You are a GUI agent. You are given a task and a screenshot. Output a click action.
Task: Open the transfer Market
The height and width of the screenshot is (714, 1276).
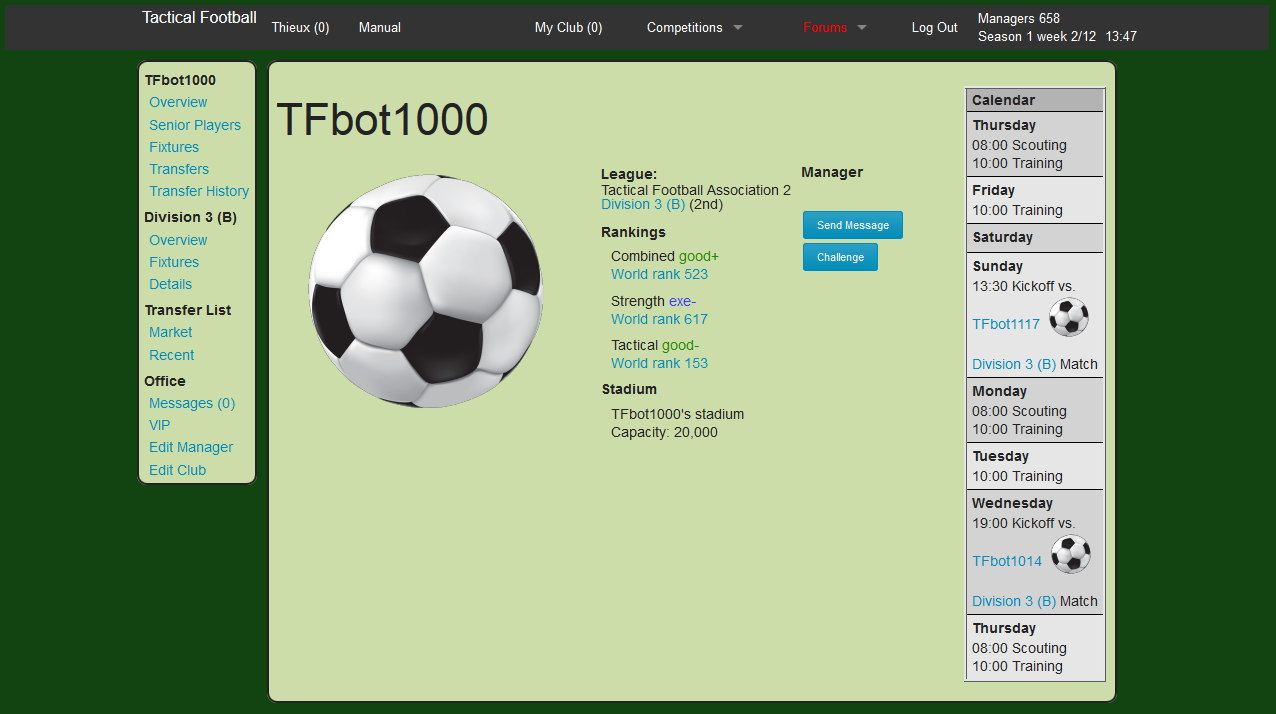click(170, 332)
